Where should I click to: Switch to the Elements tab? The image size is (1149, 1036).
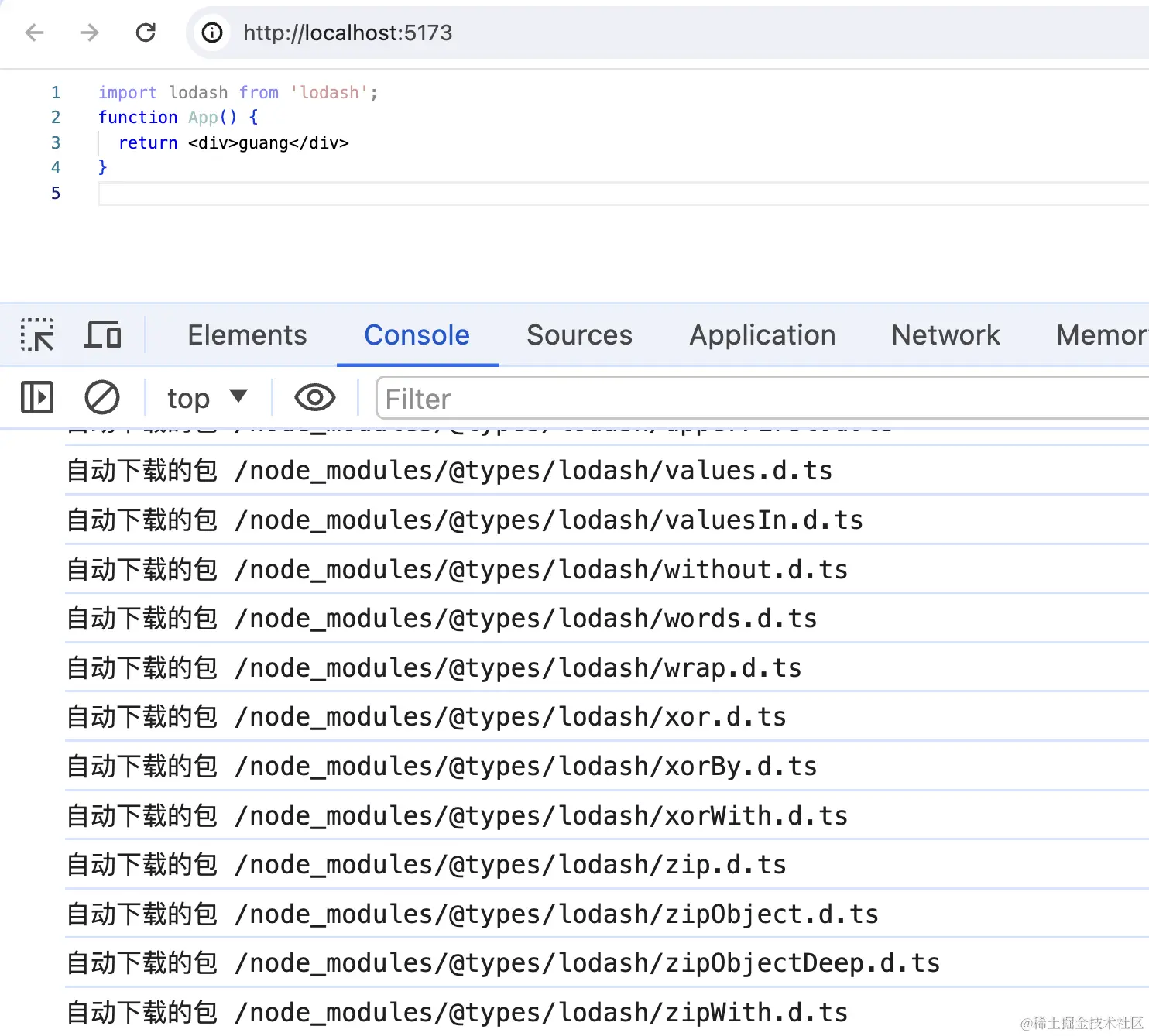coord(247,334)
